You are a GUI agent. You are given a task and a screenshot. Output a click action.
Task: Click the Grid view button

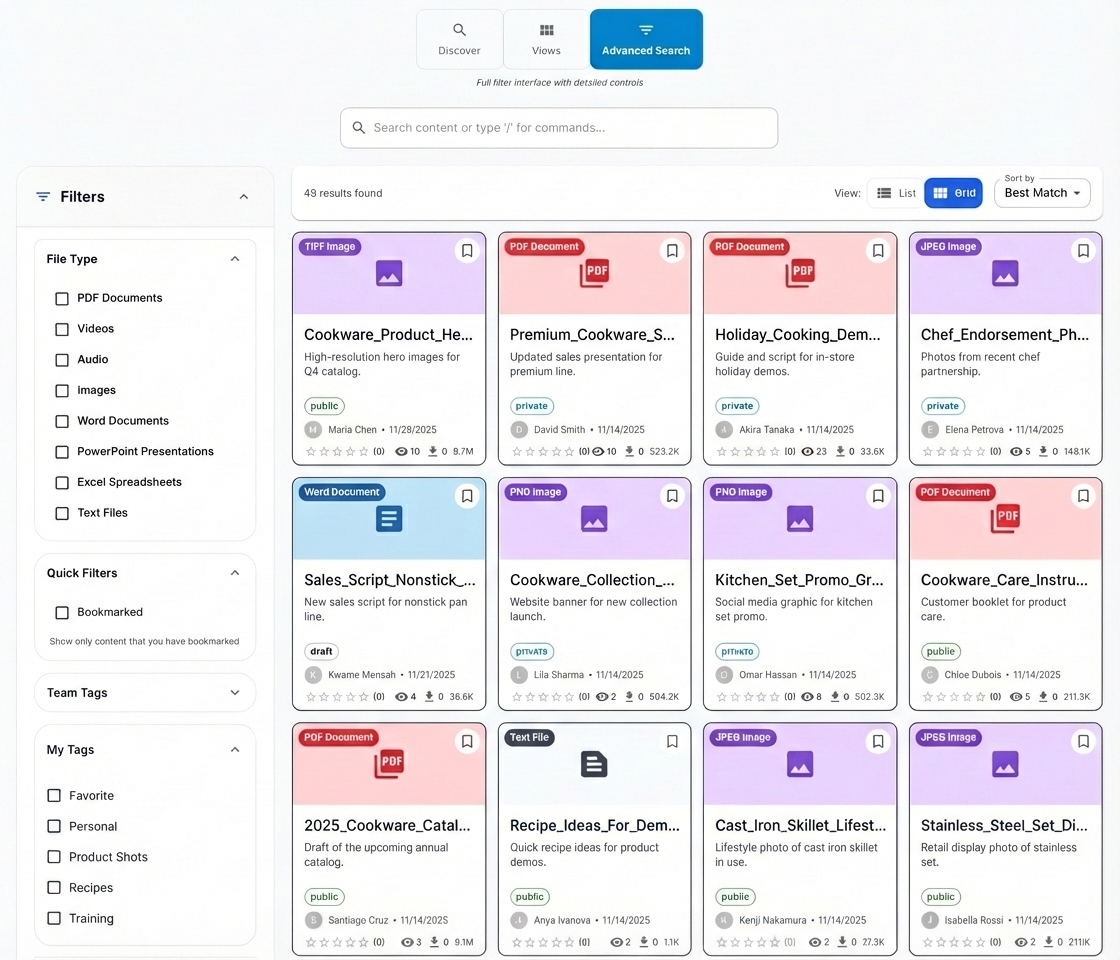[x=953, y=192]
